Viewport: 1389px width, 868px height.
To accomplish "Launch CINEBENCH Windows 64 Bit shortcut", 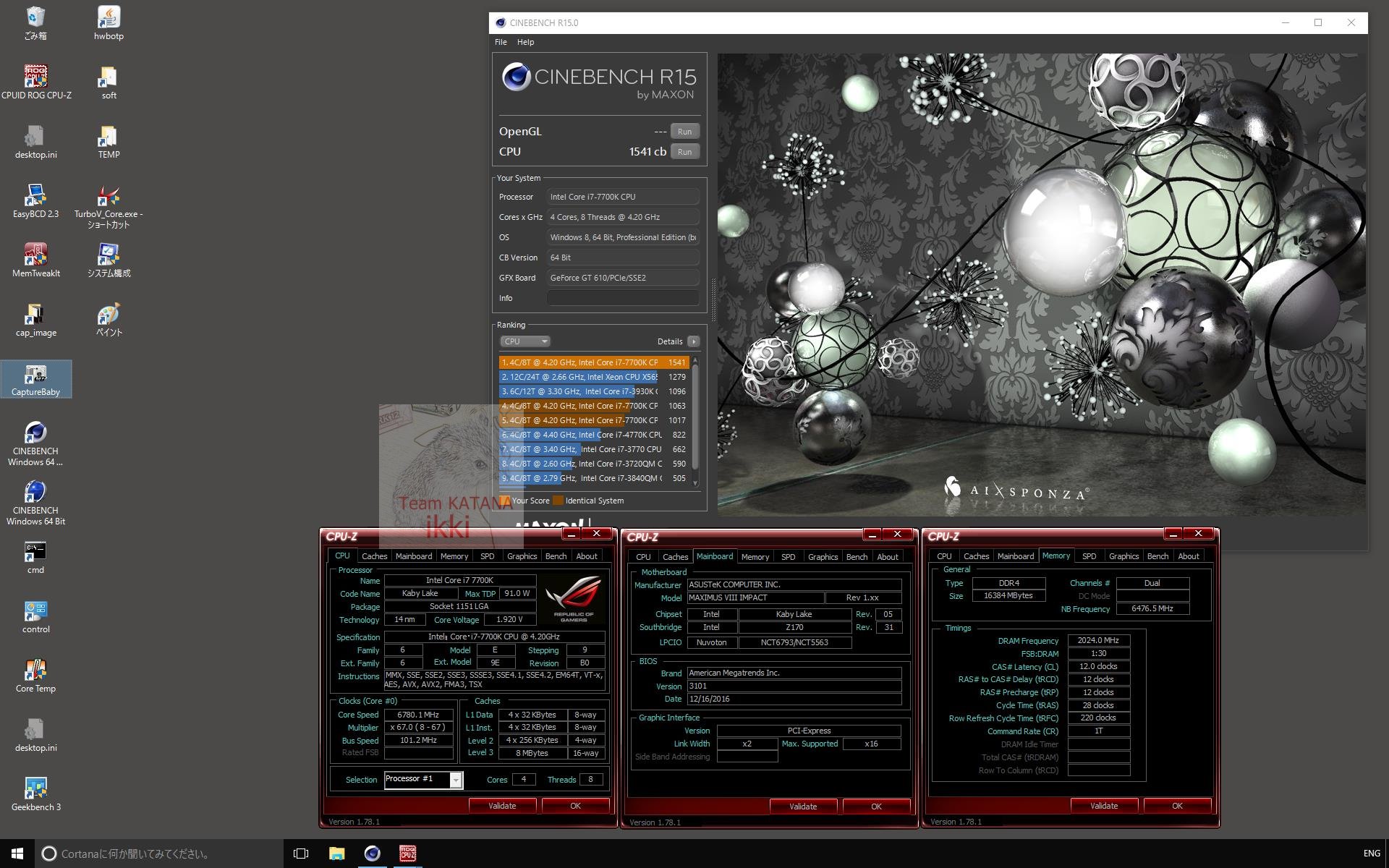I will pos(35,503).
